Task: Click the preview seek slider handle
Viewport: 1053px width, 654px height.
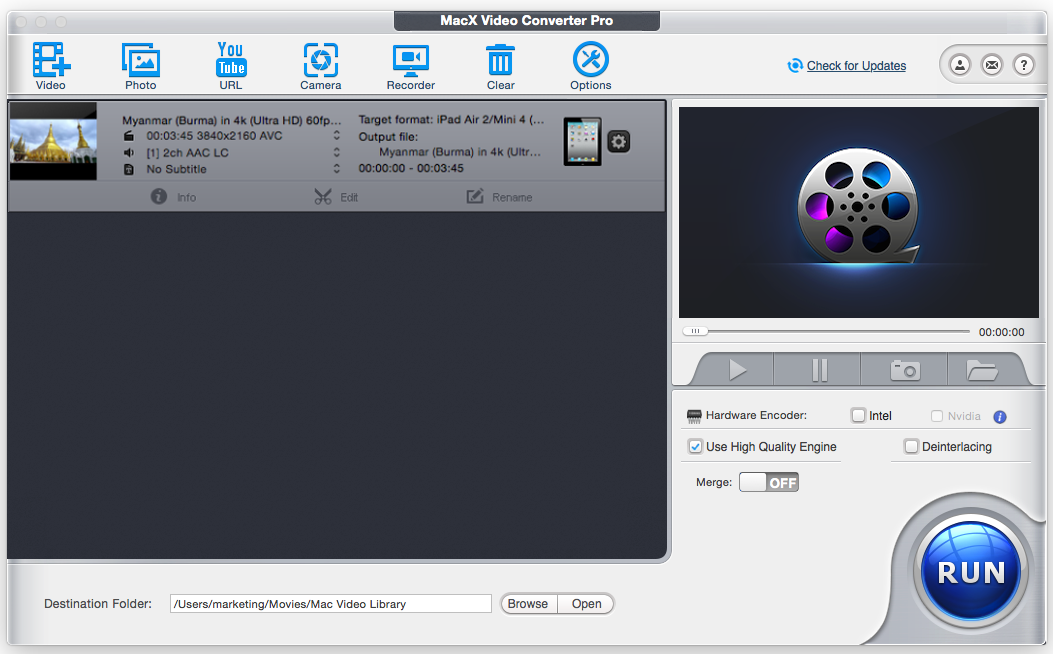Action: 695,331
